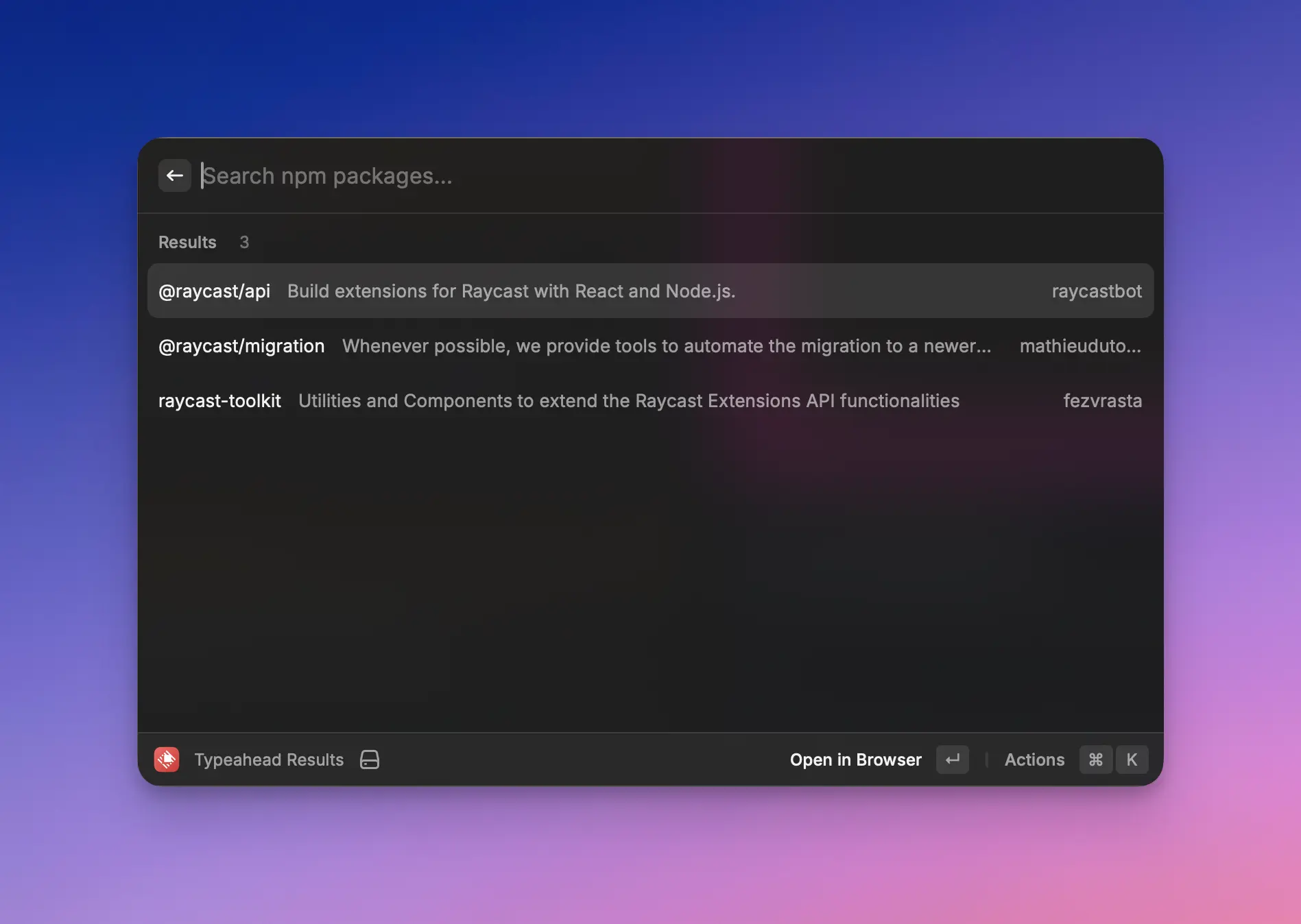Viewport: 1301px width, 924px height.
Task: Click the results count number 3
Action: tap(244, 243)
